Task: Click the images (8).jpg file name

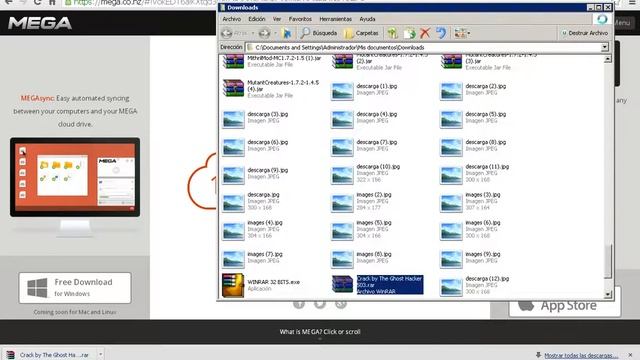Action: [373, 254]
